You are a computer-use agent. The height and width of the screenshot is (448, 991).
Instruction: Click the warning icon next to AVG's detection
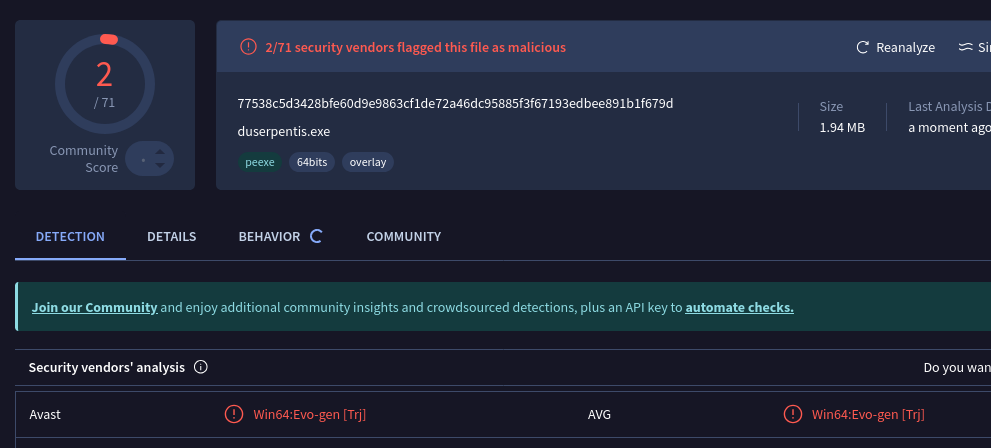click(792, 414)
